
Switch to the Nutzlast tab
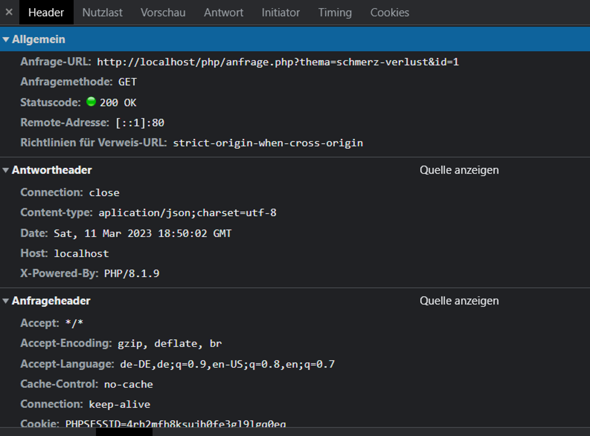pos(102,12)
